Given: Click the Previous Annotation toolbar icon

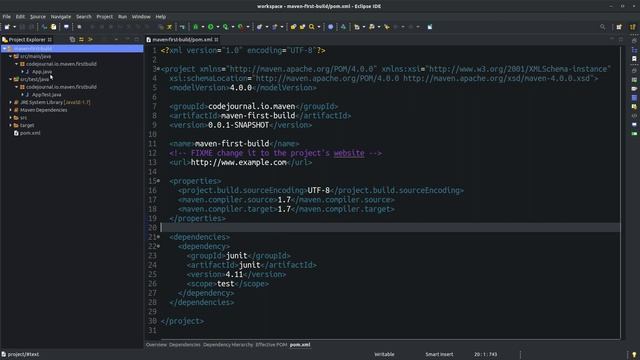Looking at the screenshot, I should [372, 27].
